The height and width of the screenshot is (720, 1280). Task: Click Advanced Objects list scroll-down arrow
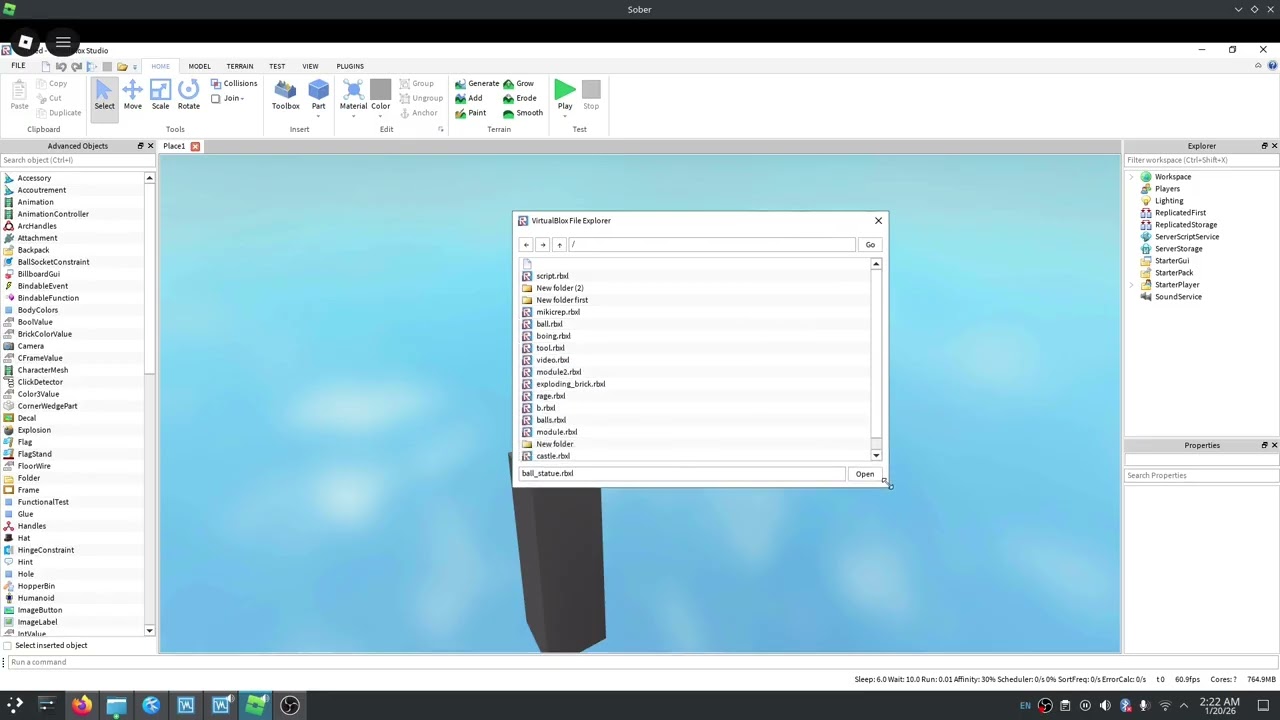(149, 631)
